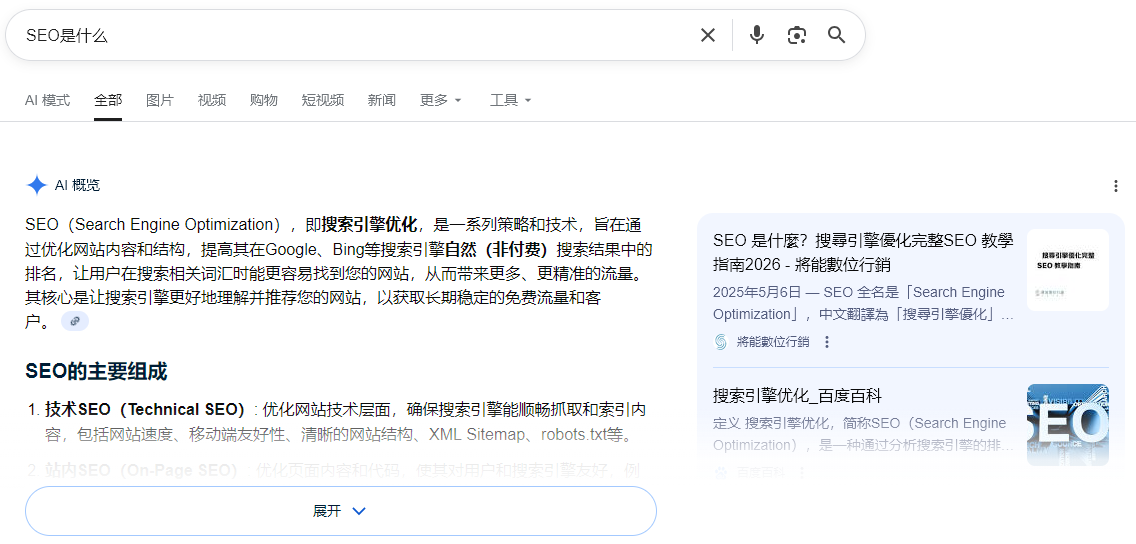
Task: Go to the 视频 tab
Action: [x=212, y=100]
